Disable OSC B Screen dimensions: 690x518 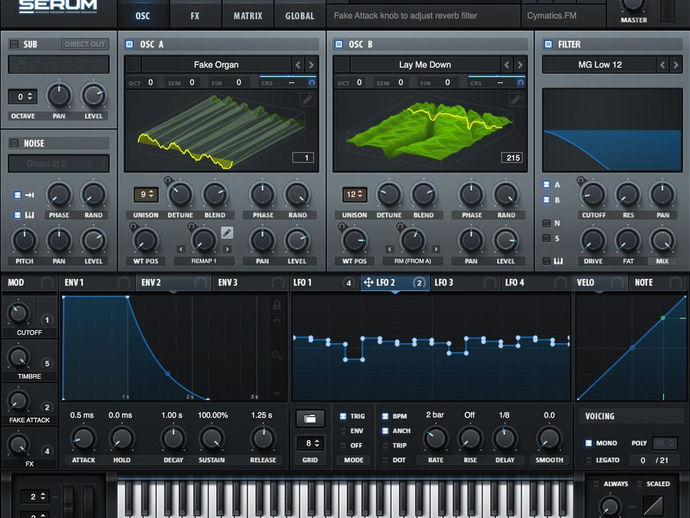tap(338, 44)
